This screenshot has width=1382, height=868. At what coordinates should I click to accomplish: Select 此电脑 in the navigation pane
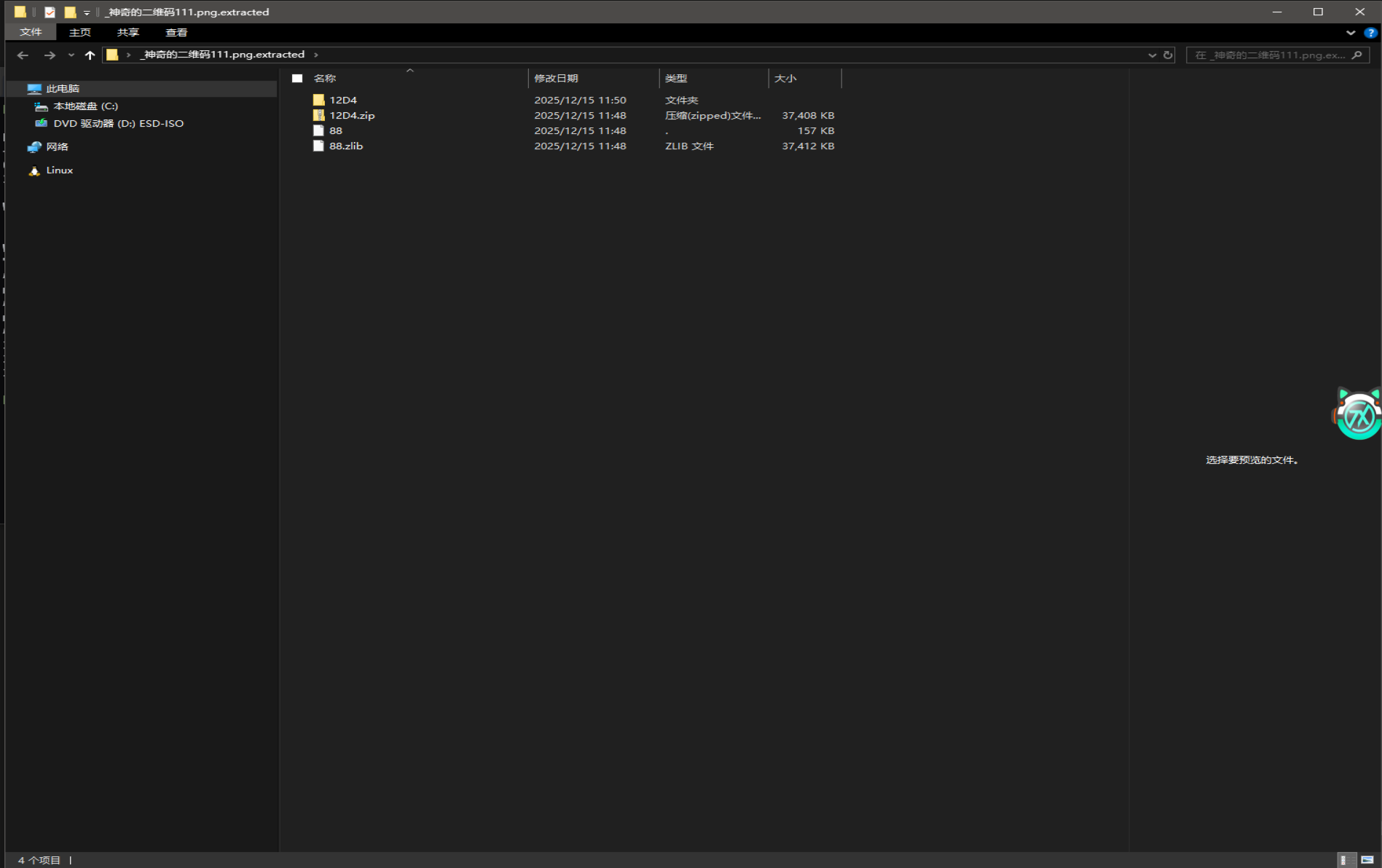point(63,89)
